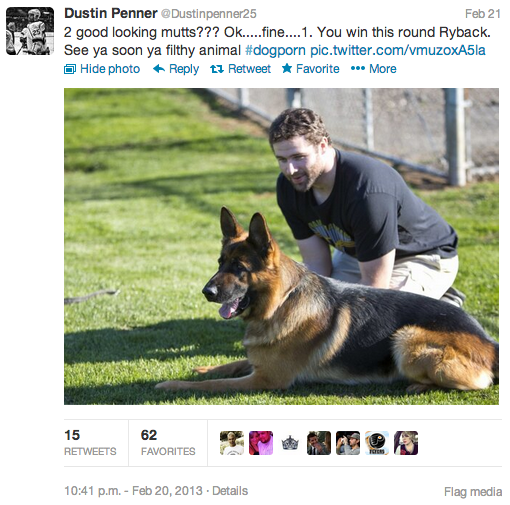This screenshot has height=505, width=510.
Task: Click the first favoriter's avatar
Action: coord(232,443)
